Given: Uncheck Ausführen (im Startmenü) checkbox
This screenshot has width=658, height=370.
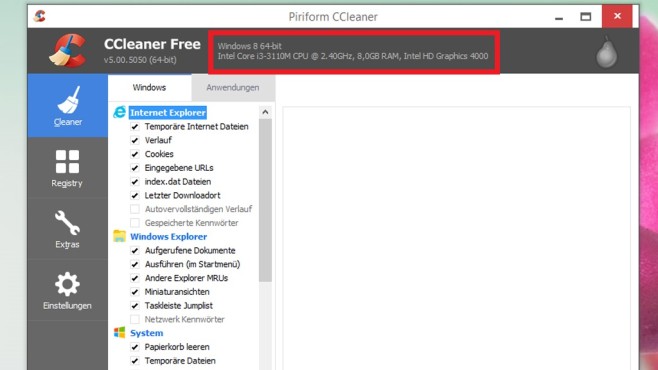Looking at the screenshot, I should point(135,265).
